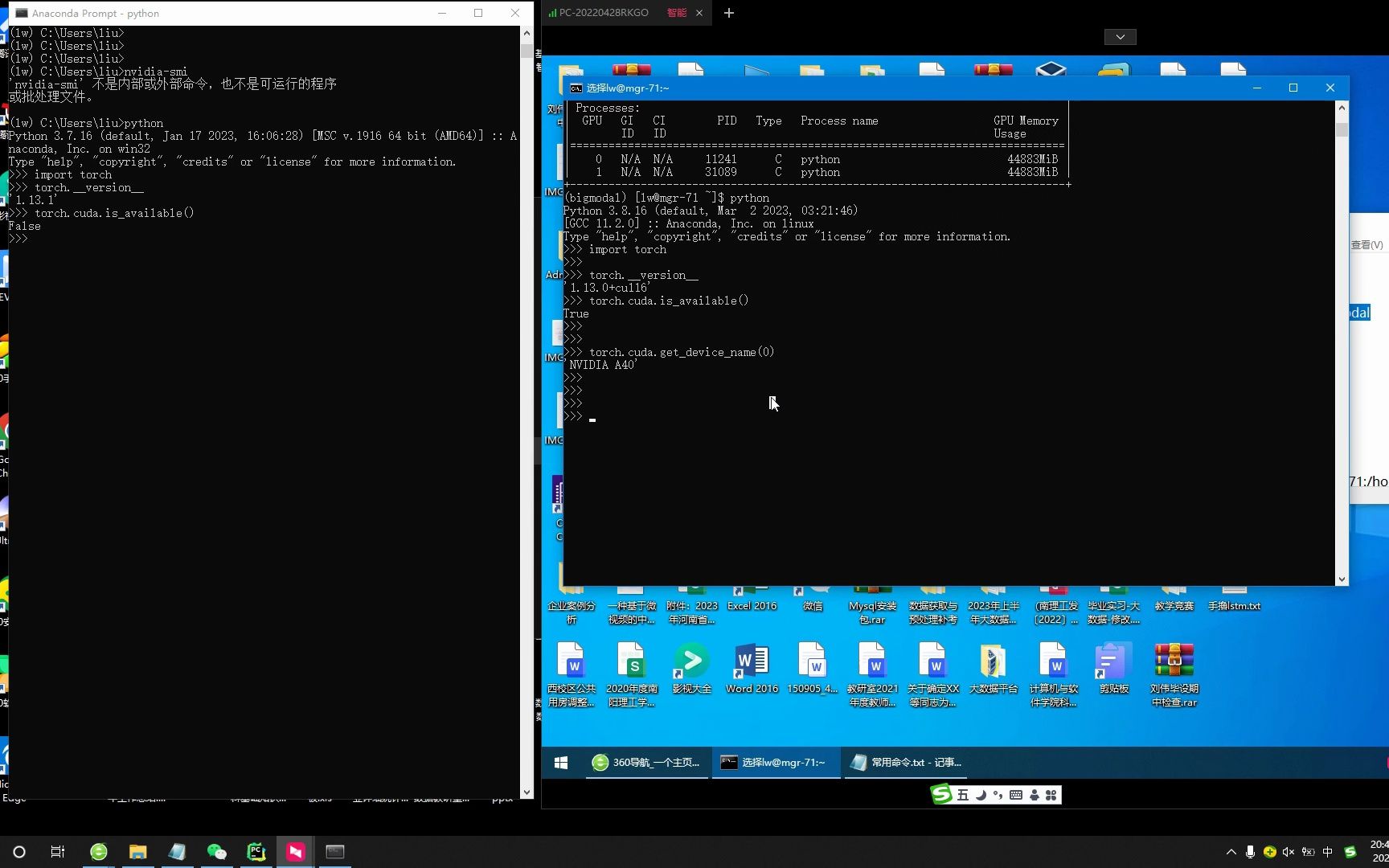The image size is (1389, 868).
Task: Open Windows search circle on taskbar
Action: (x=19, y=852)
